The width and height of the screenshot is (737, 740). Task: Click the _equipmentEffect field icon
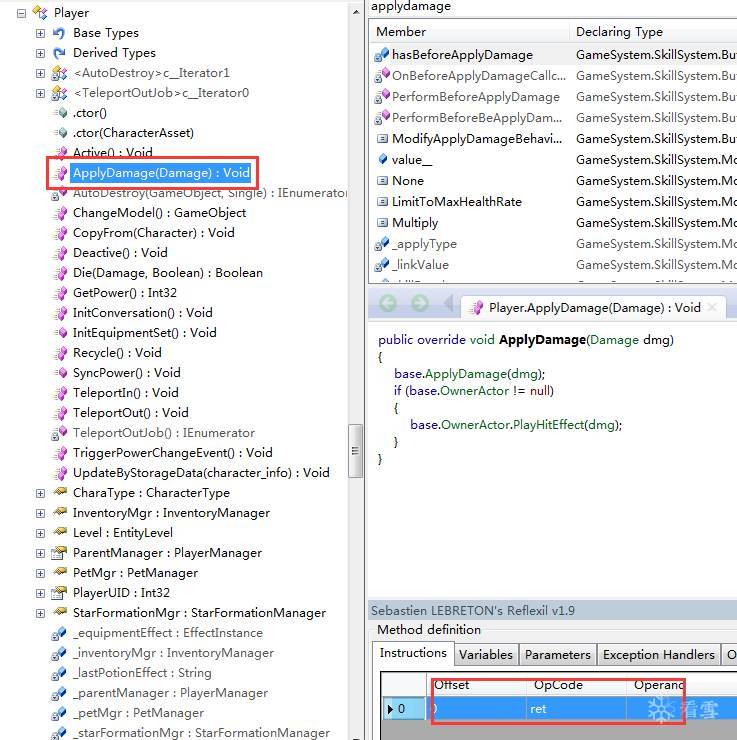(x=59, y=633)
